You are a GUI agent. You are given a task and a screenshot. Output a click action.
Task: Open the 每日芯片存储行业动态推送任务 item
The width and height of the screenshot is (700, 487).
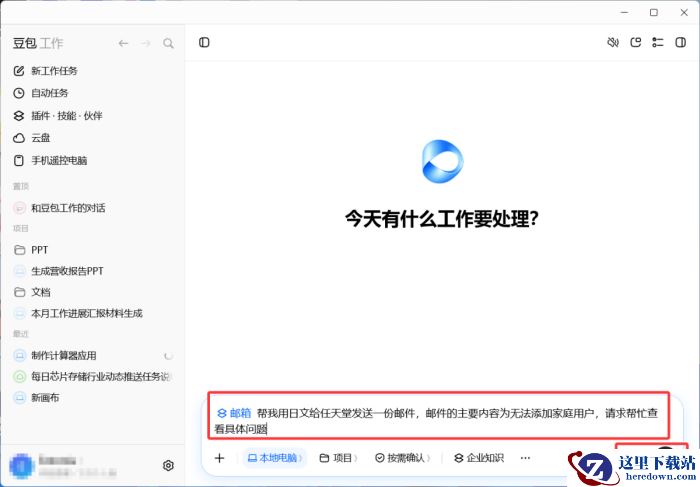click(101, 377)
